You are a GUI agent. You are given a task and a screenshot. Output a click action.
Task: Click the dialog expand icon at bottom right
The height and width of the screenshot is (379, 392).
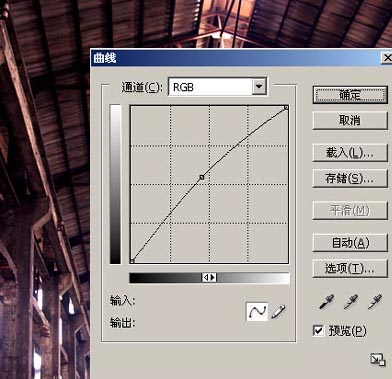[378, 360]
